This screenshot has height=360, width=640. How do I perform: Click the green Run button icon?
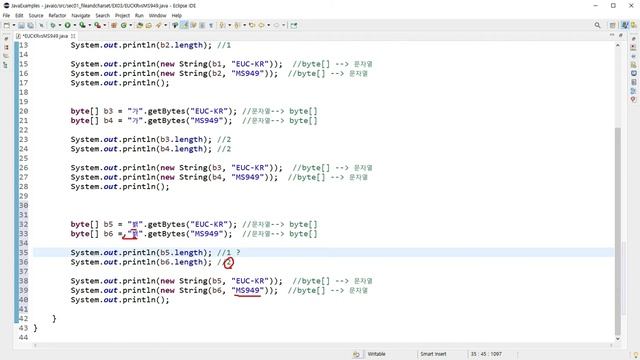click(67, 25)
